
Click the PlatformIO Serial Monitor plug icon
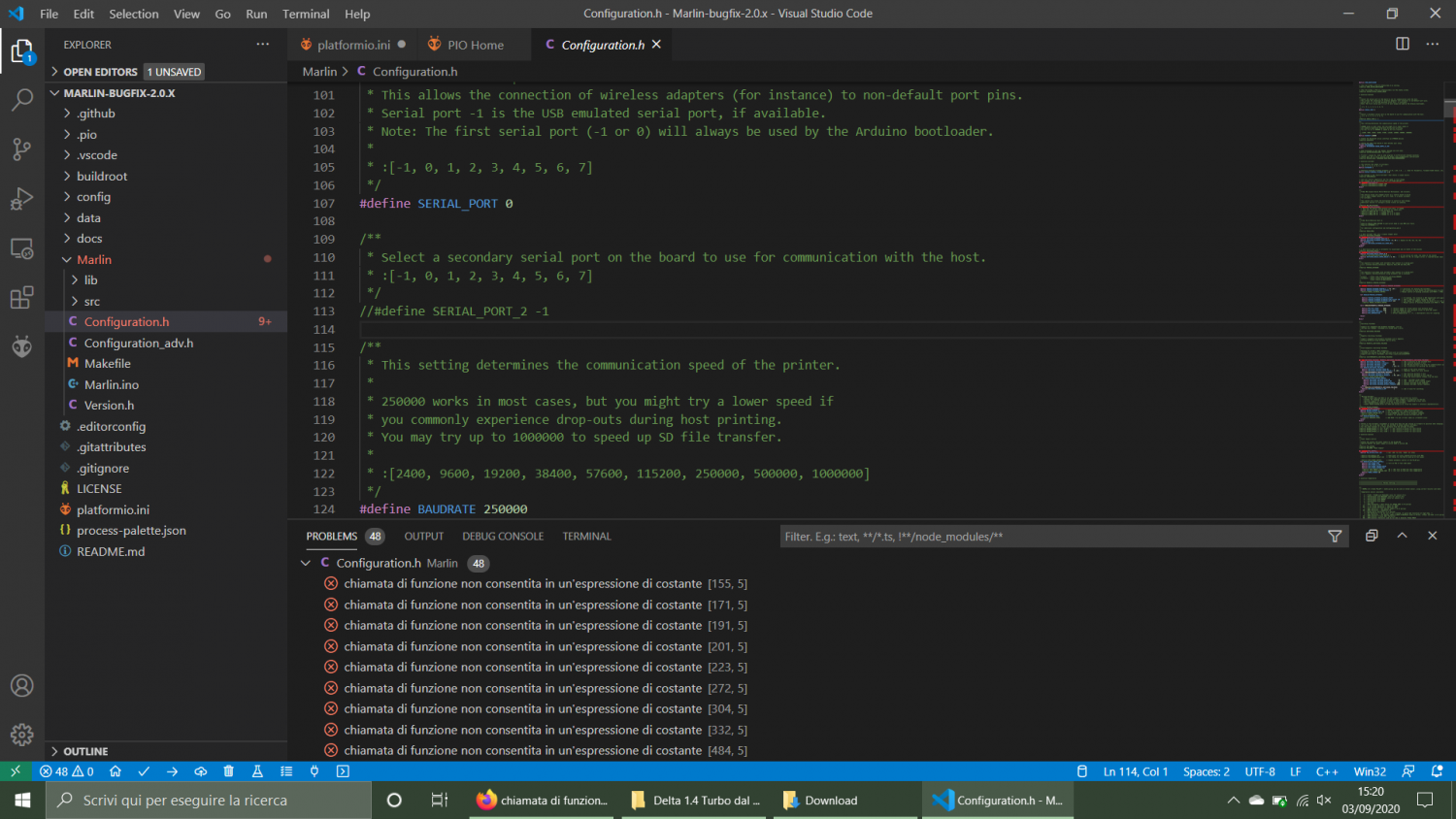(x=314, y=771)
